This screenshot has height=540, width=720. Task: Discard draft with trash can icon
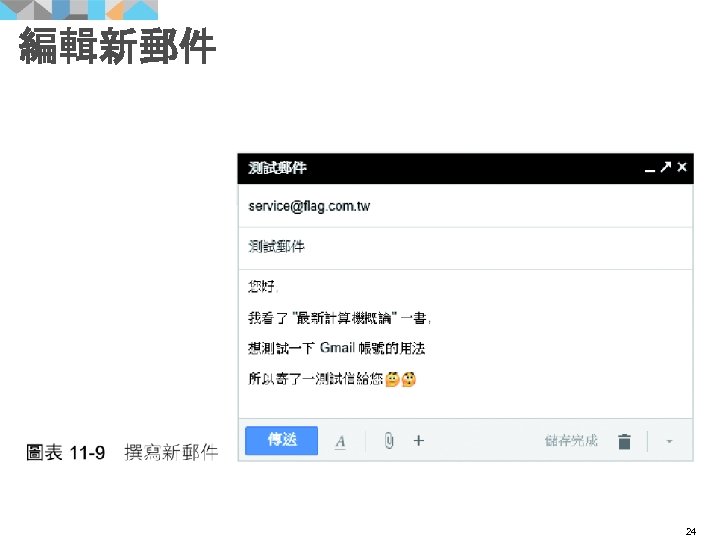(624, 441)
